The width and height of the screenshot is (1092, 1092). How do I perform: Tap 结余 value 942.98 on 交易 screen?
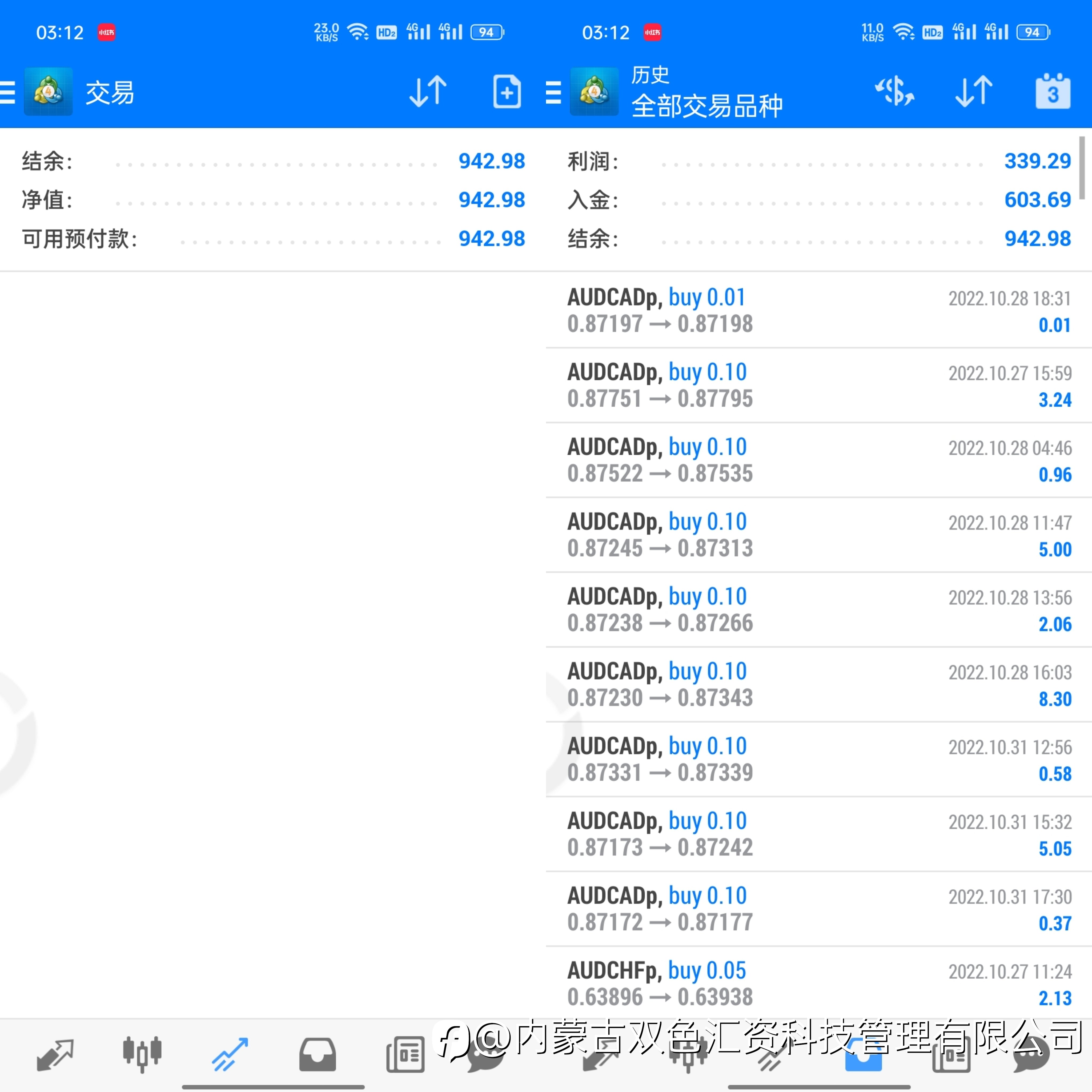[492, 161]
